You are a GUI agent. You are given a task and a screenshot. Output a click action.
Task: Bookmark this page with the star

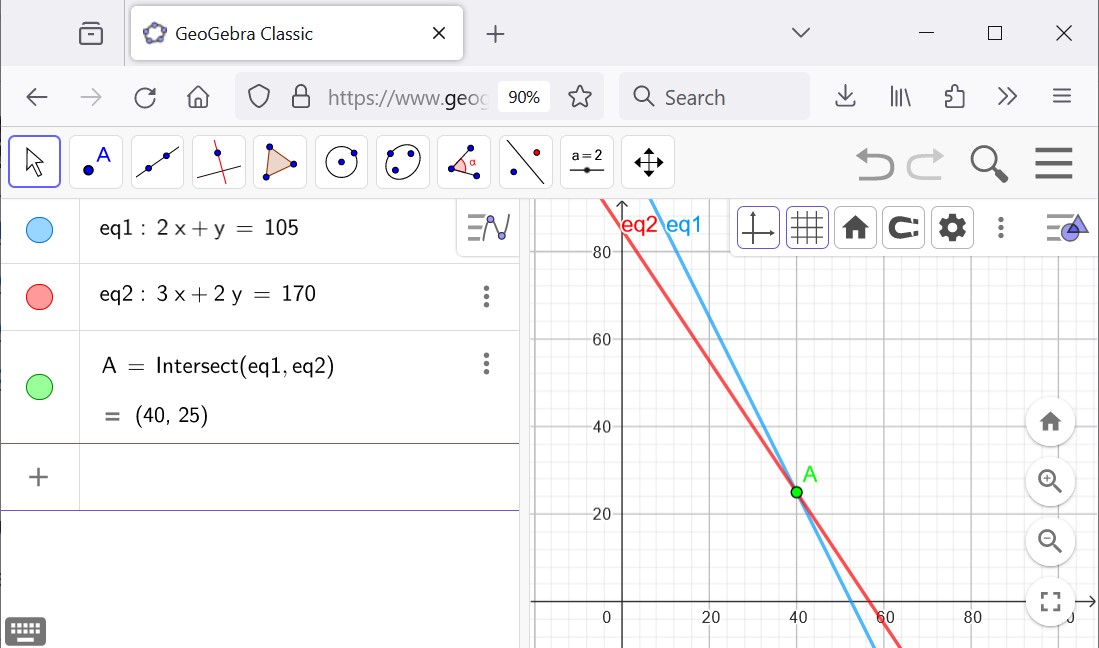click(580, 97)
